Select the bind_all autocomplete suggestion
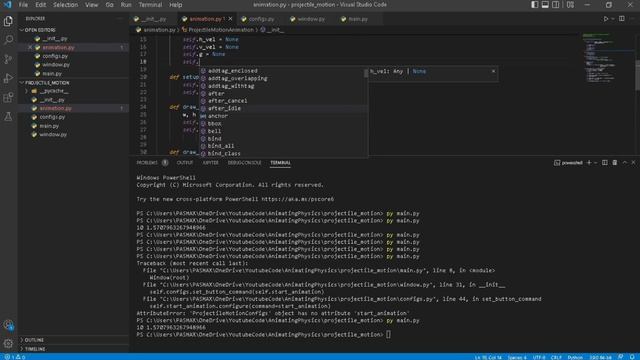Image resolution: width=640 pixels, height=360 pixels. click(x=283, y=146)
